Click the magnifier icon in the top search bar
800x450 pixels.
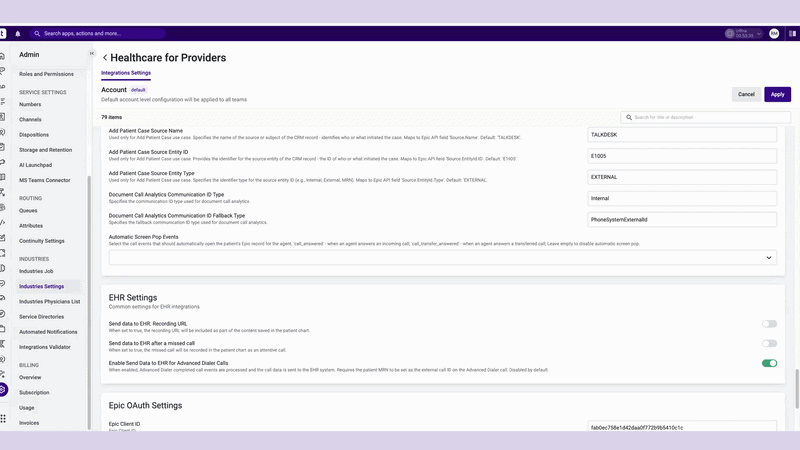tap(37, 34)
